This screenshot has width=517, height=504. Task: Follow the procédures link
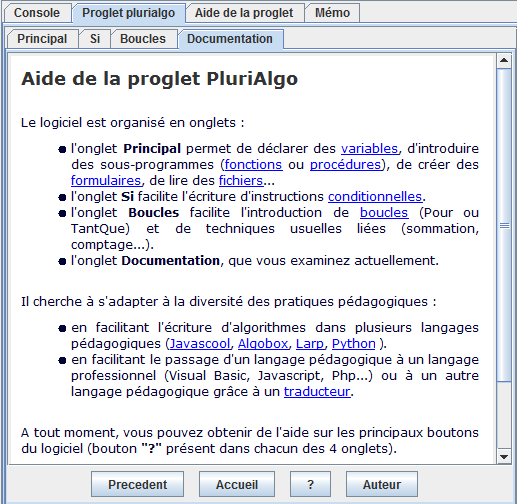point(345,164)
